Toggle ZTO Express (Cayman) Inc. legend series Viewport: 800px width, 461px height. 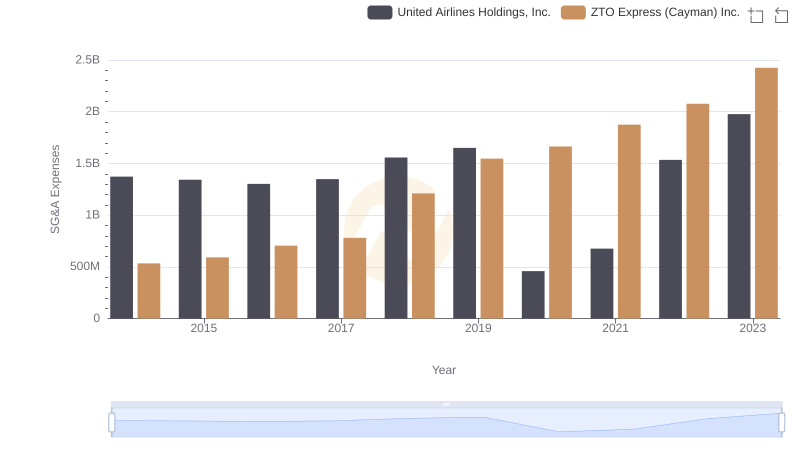pos(651,12)
